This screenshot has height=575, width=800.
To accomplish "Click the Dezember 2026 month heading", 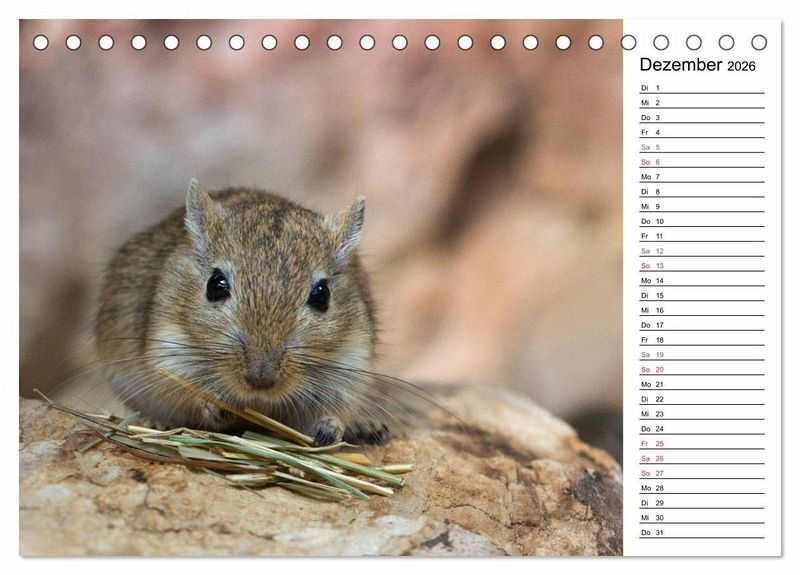I will click(697, 65).
